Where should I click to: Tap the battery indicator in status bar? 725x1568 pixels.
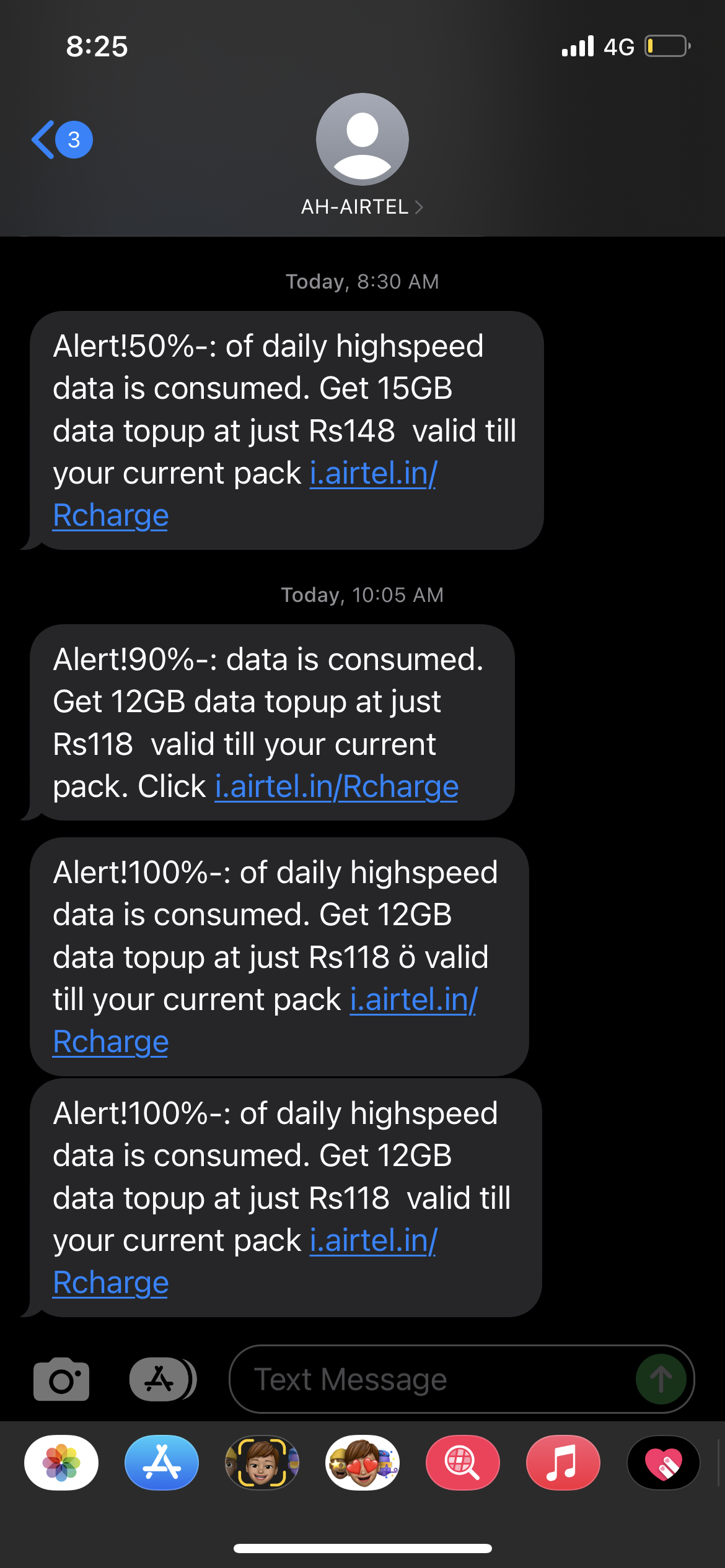pos(667,46)
